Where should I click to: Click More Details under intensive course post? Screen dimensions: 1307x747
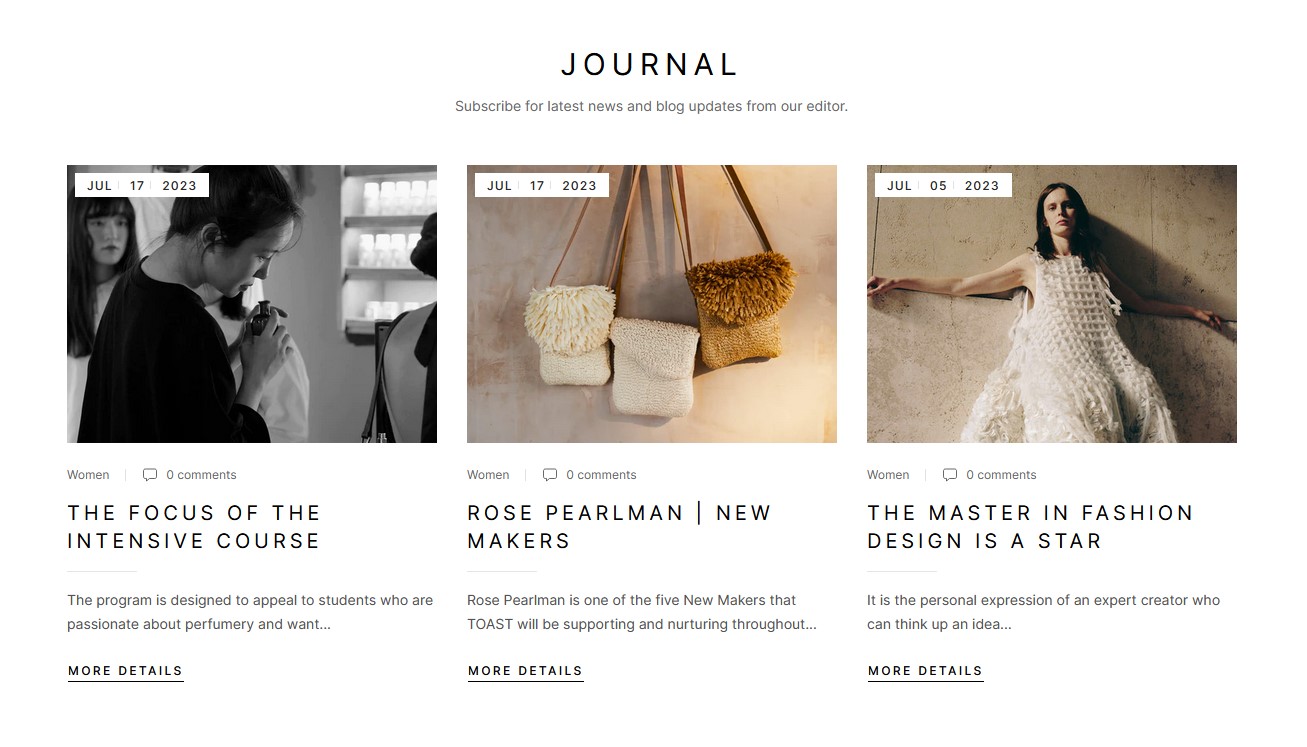coord(126,671)
